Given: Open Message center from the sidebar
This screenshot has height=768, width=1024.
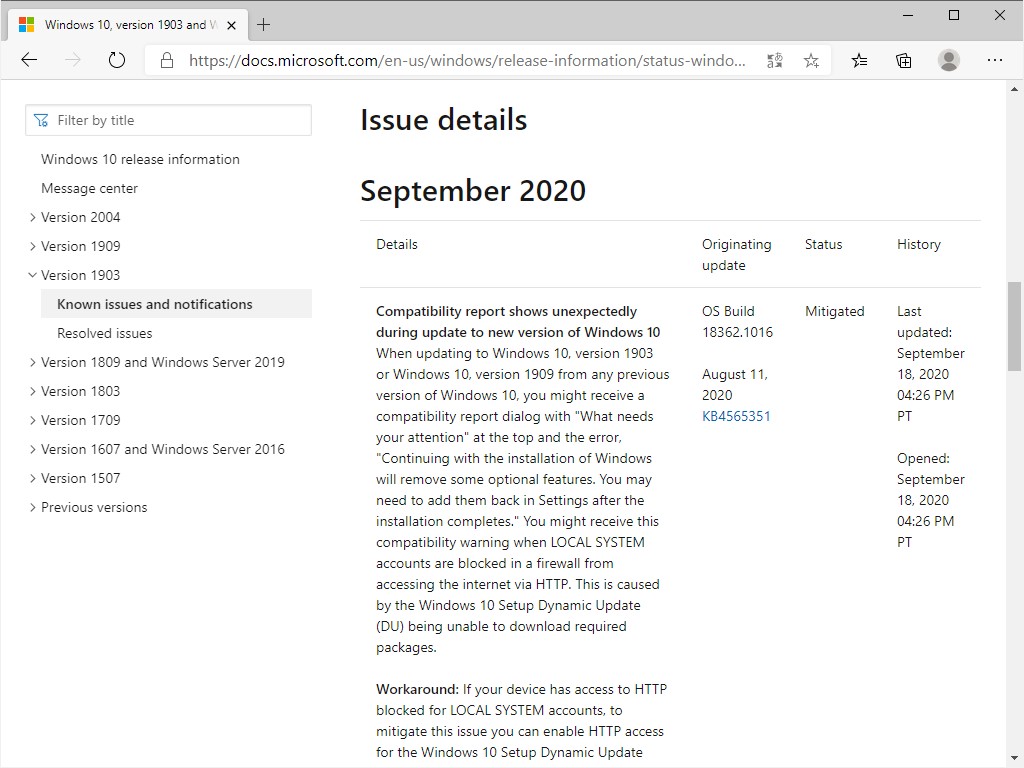Looking at the screenshot, I should point(89,188).
